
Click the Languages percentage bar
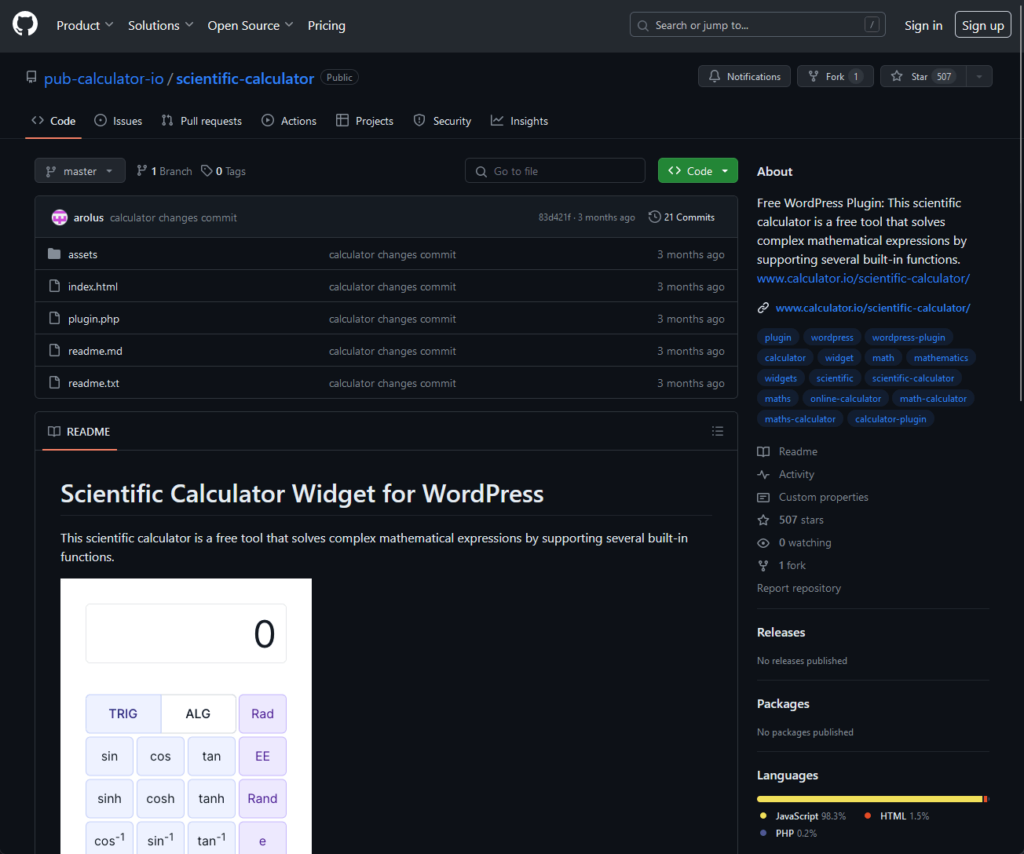coord(872,799)
